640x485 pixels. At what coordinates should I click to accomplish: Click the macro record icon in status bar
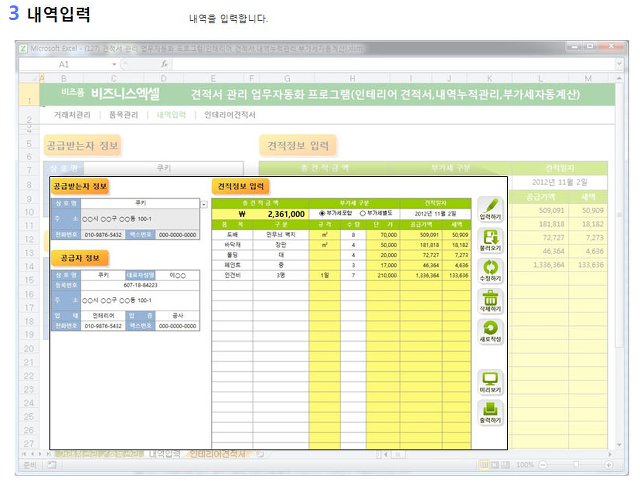(51, 465)
